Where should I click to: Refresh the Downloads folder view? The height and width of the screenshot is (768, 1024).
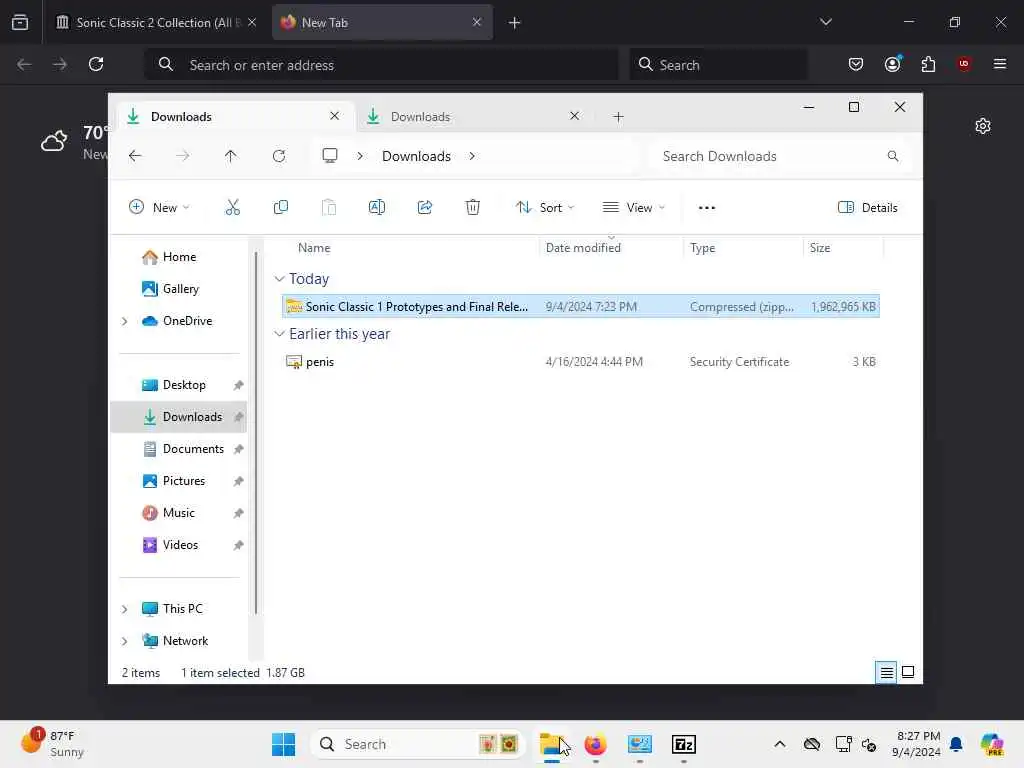click(x=279, y=156)
